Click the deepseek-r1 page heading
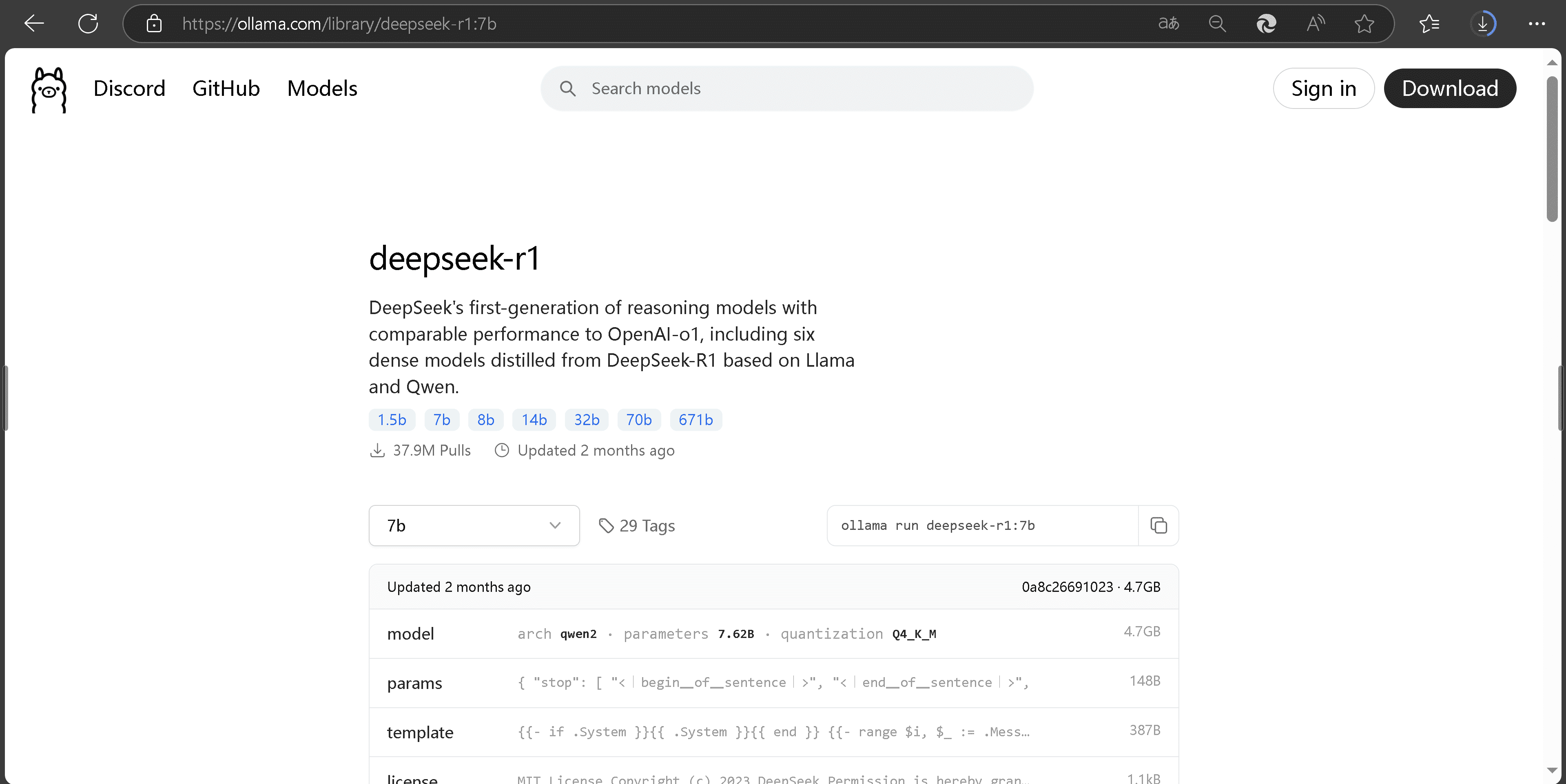The width and height of the screenshot is (1566, 784). pos(454,258)
